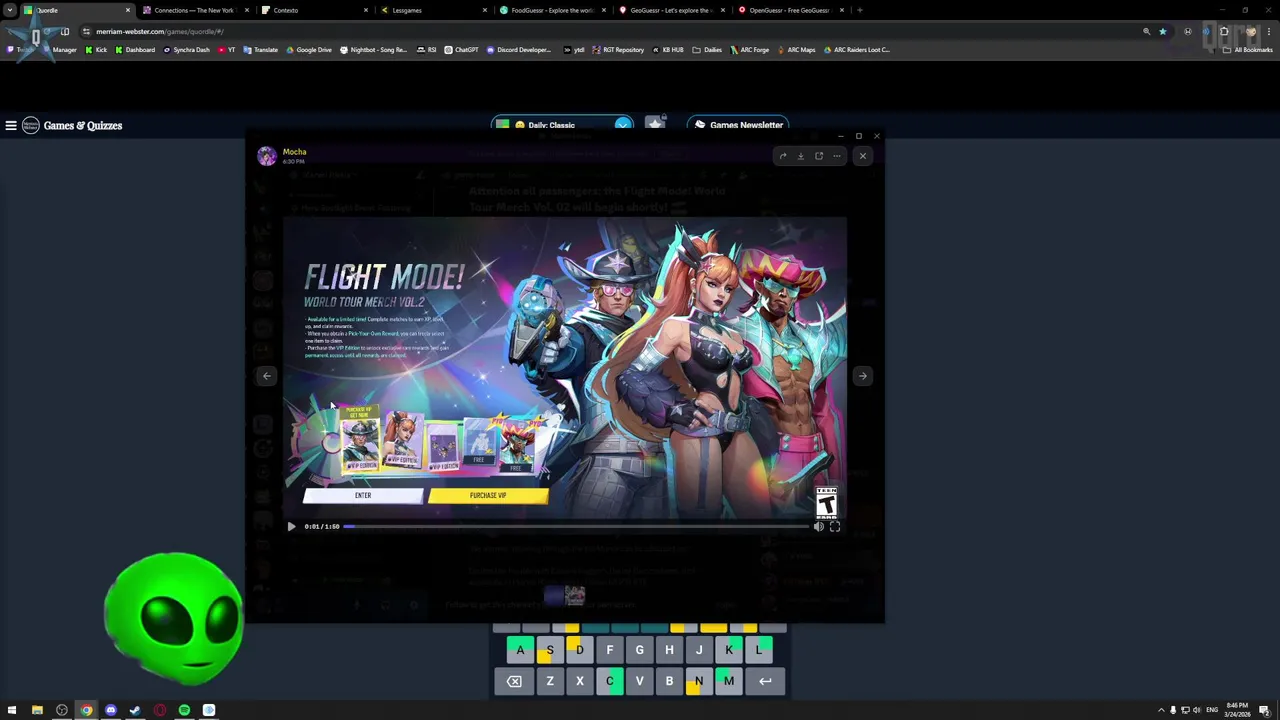Open Merriam-Webster hamburger menu
The image size is (1280, 720).
tap(11, 125)
